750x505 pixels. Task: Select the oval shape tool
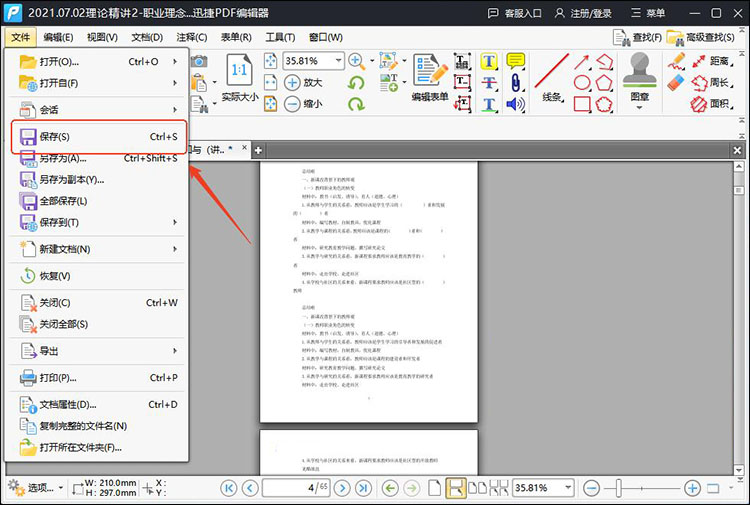[582, 82]
